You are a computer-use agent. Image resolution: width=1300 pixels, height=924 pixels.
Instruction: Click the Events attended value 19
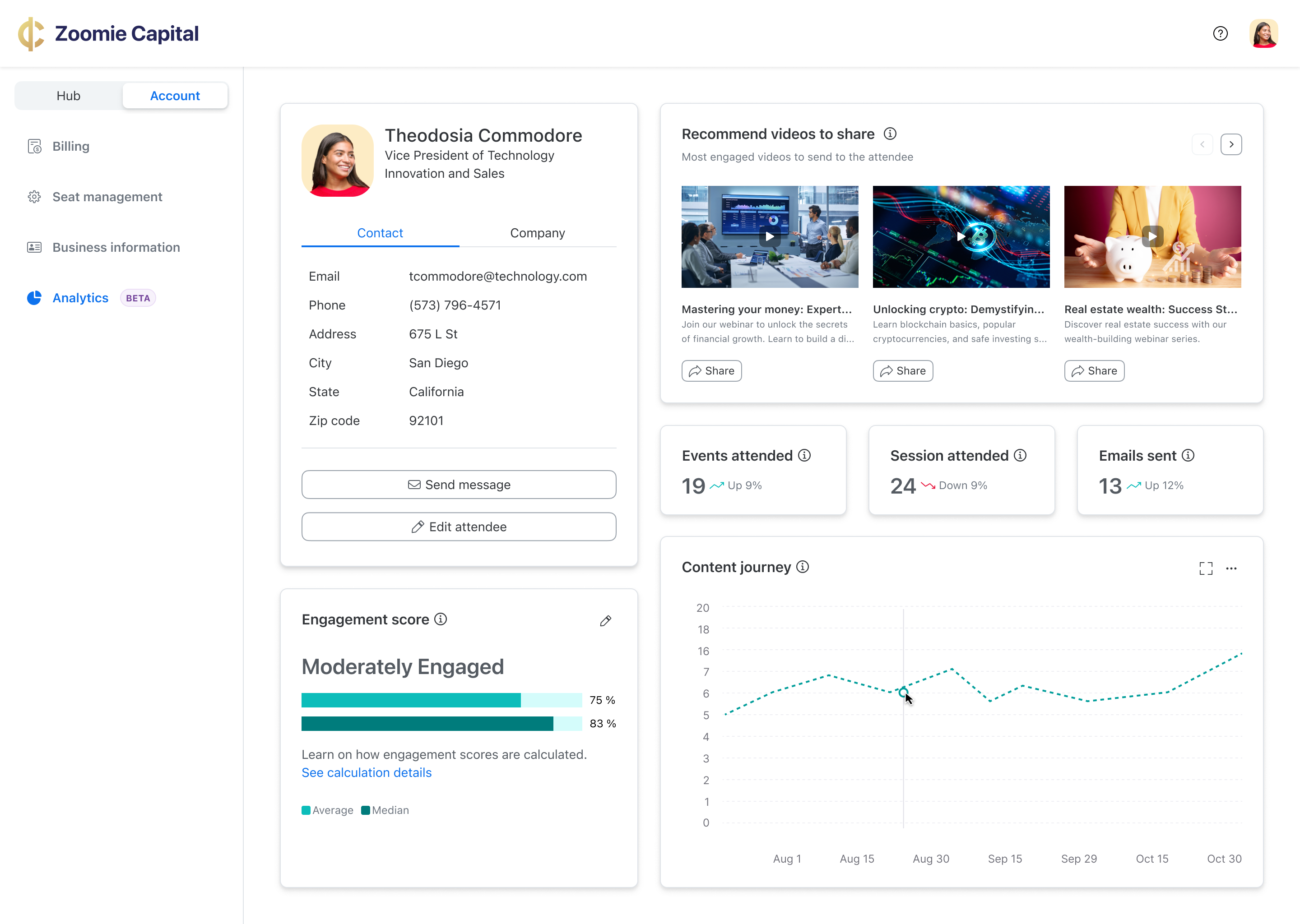693,486
